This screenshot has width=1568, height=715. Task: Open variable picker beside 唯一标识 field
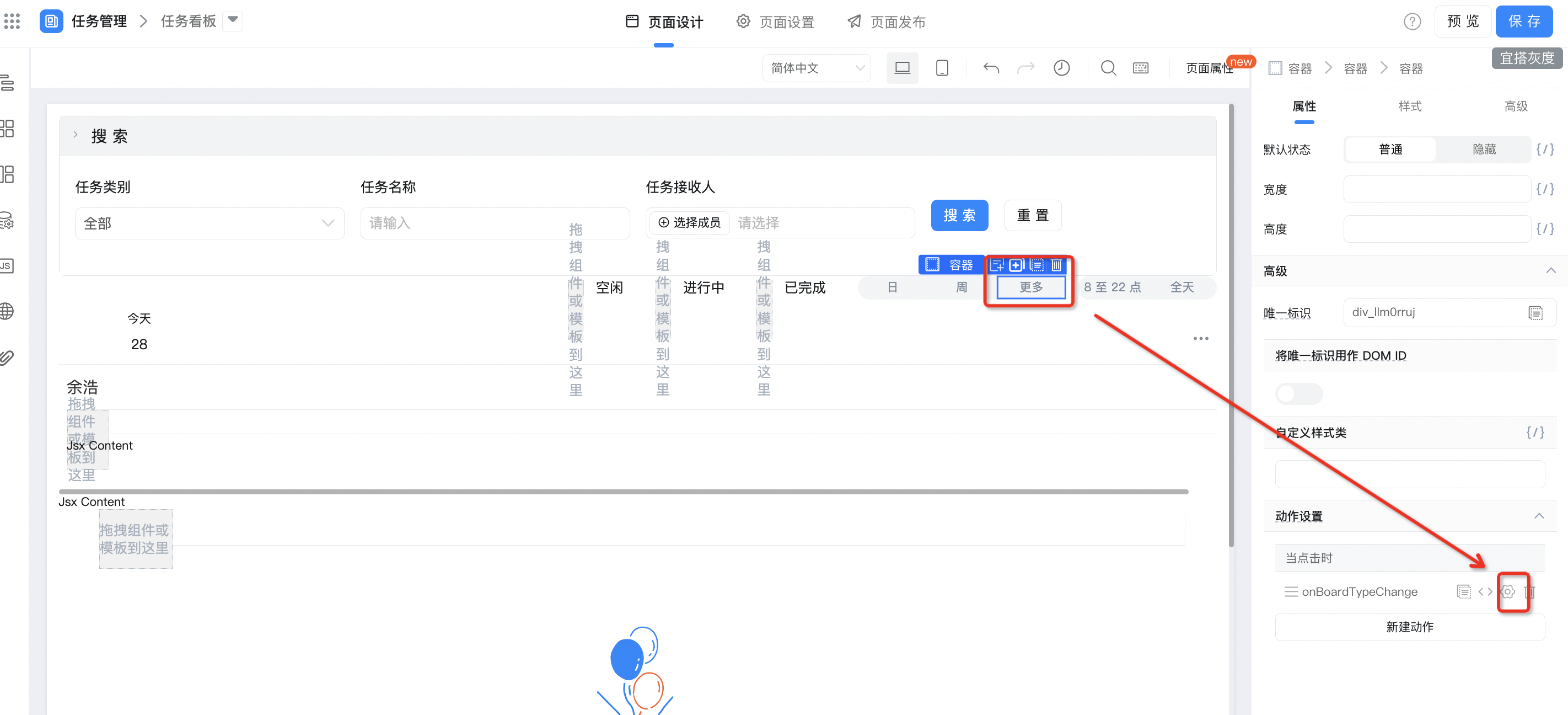click(1535, 313)
